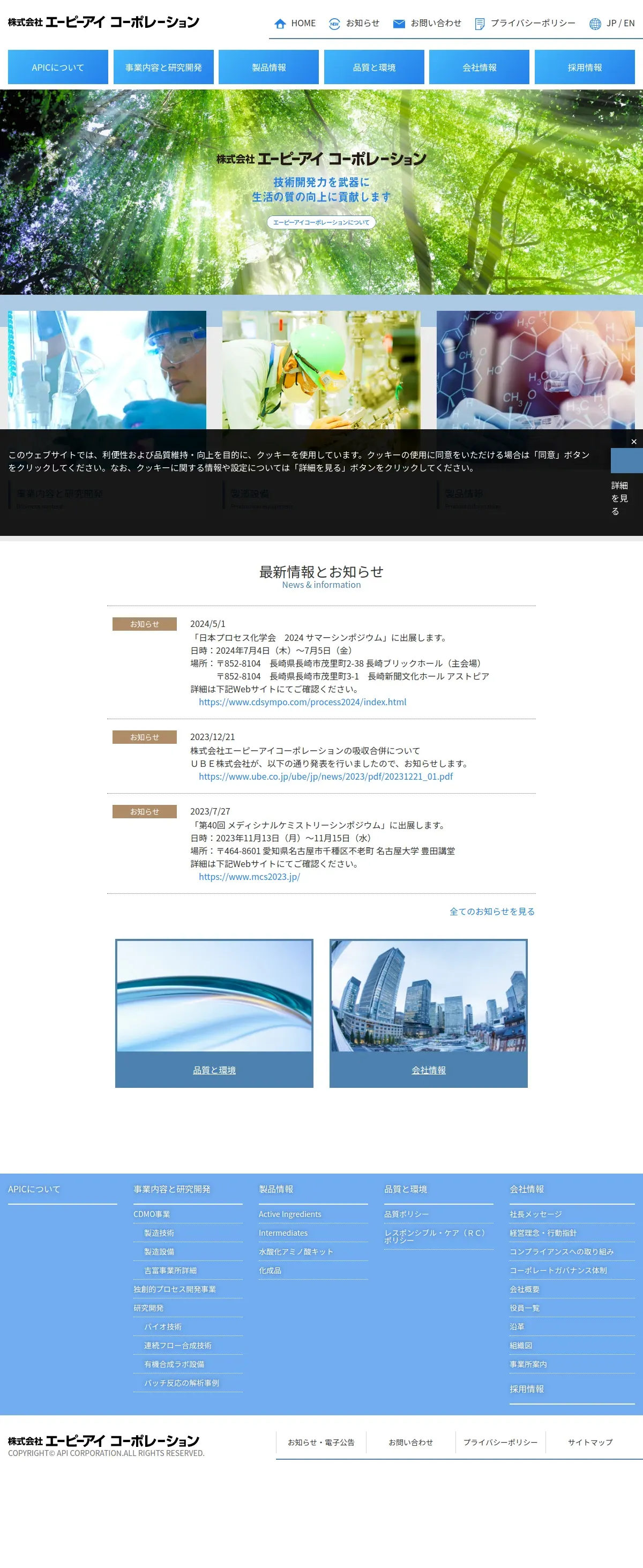
Task: Click the 品質と環境 card caption link
Action: pos(214,1070)
